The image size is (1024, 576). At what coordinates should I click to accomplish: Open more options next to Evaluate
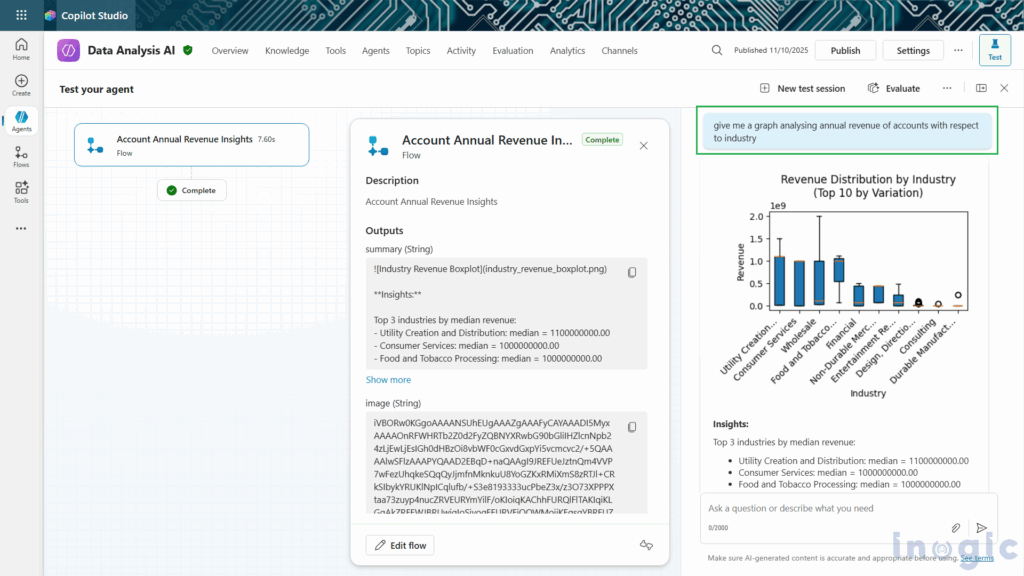tap(946, 88)
